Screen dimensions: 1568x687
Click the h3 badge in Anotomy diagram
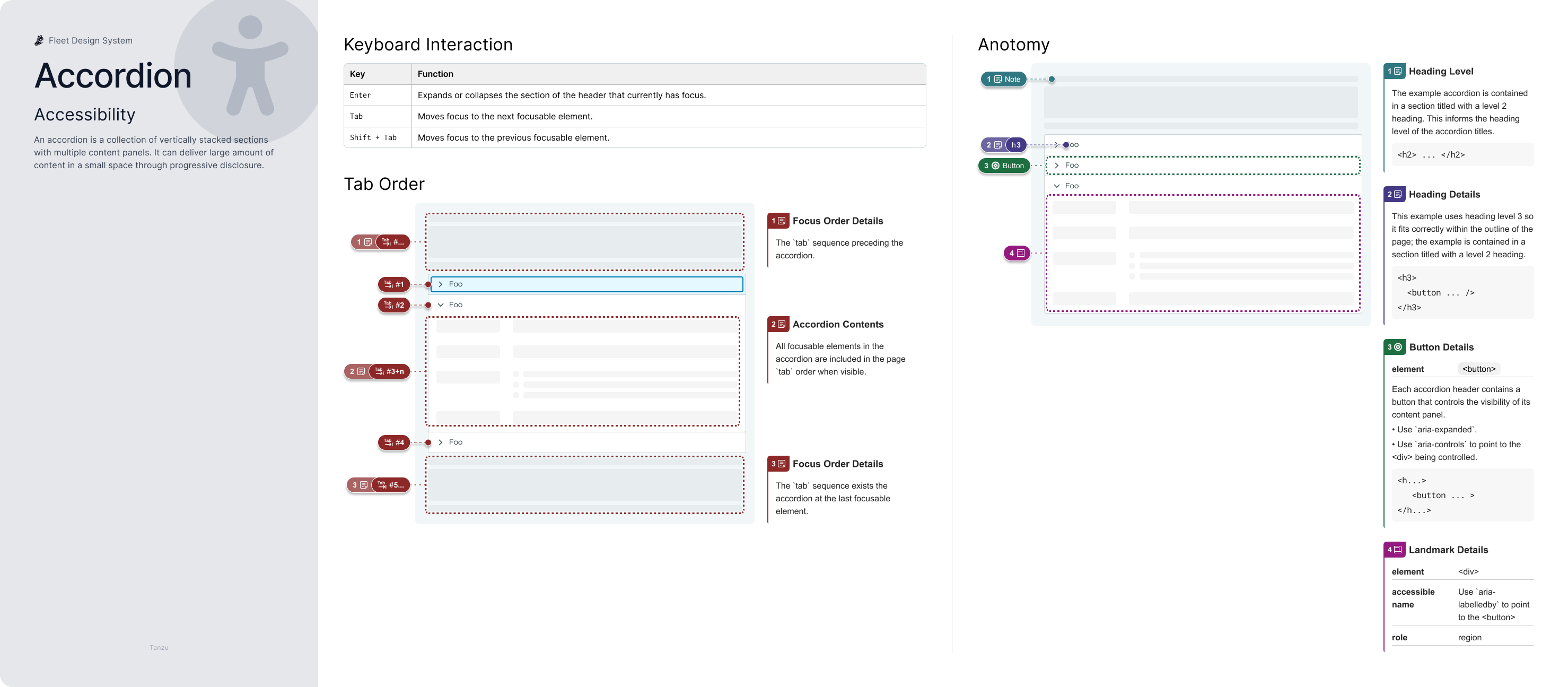point(1015,145)
